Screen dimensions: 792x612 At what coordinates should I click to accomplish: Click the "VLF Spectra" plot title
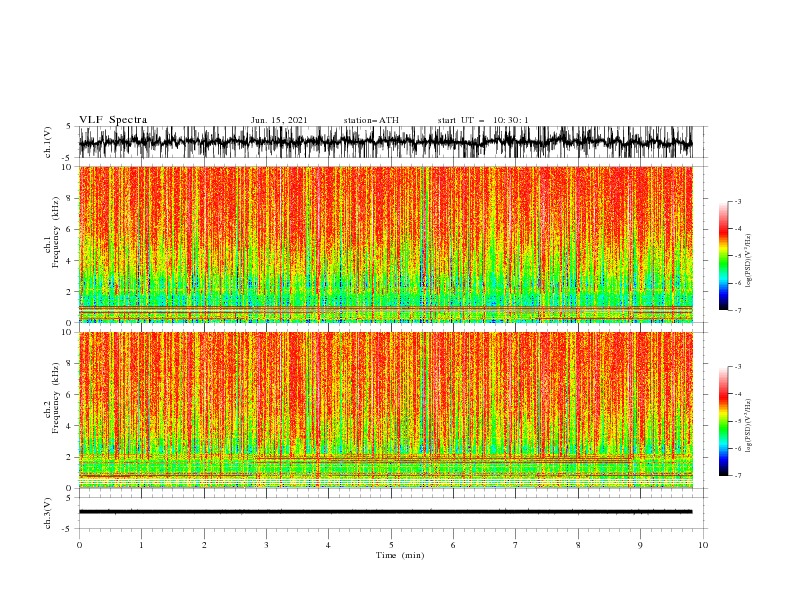[113, 120]
